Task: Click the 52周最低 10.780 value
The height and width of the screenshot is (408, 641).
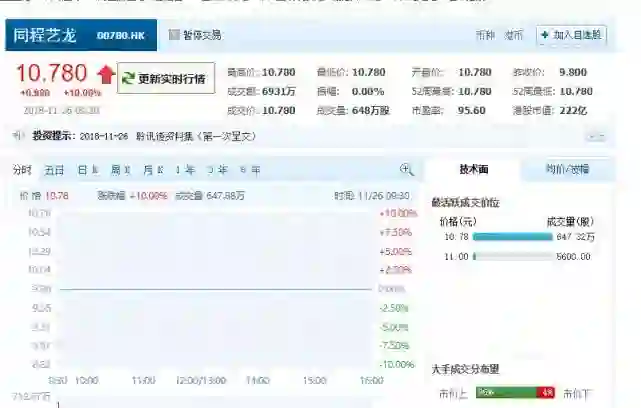Action: click(576, 92)
